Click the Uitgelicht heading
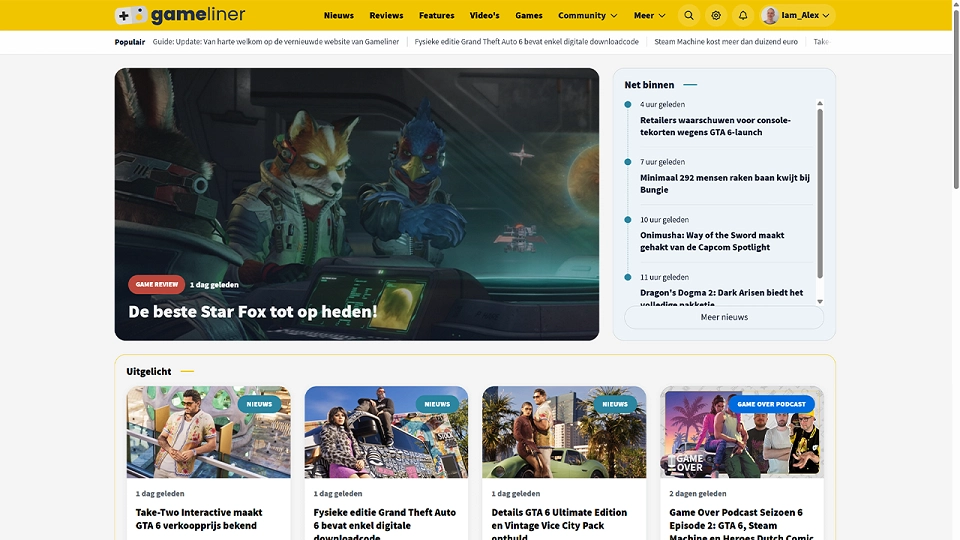This screenshot has width=960, height=540. pos(149,371)
